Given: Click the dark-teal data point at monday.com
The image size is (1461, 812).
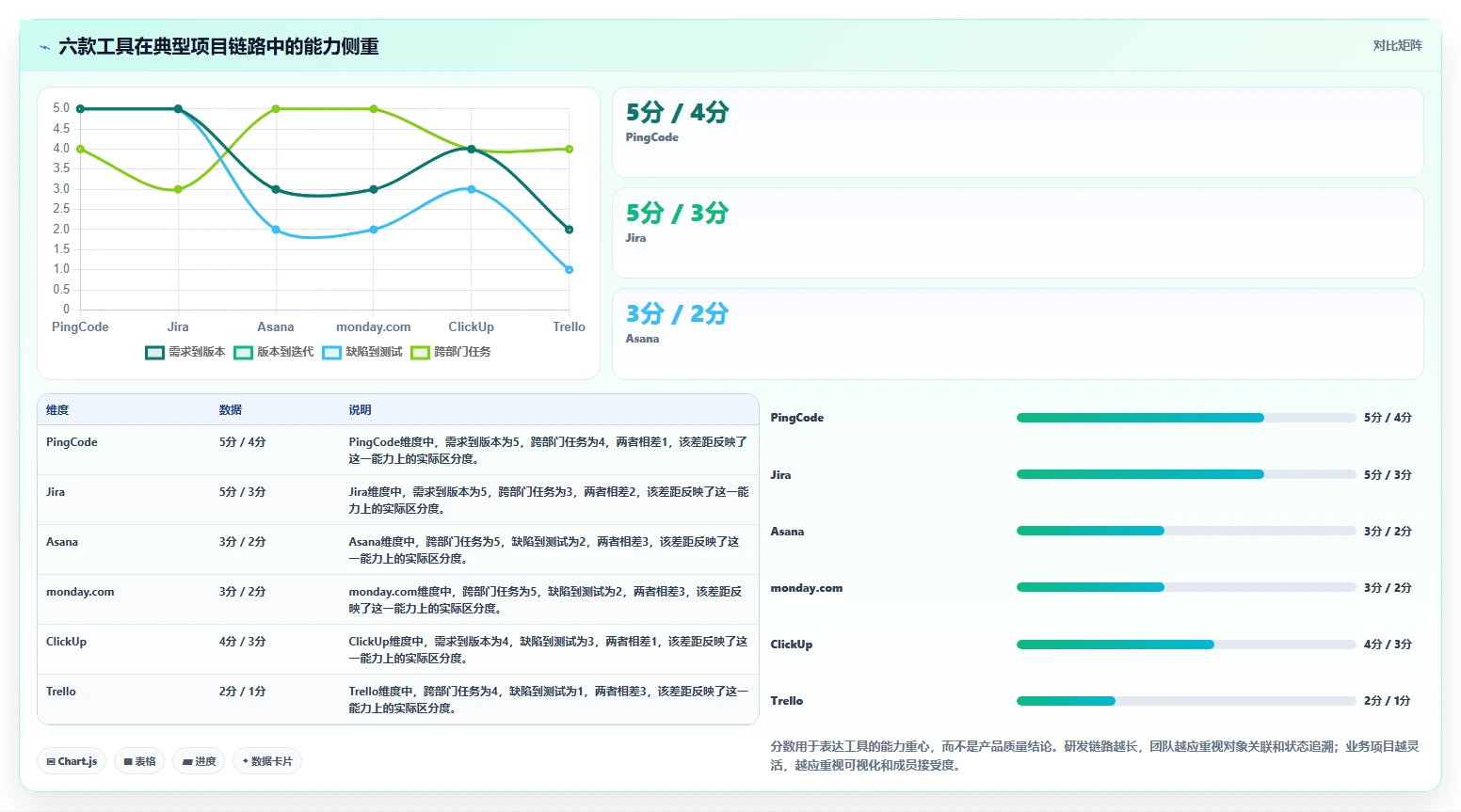Looking at the screenshot, I should point(374,189).
